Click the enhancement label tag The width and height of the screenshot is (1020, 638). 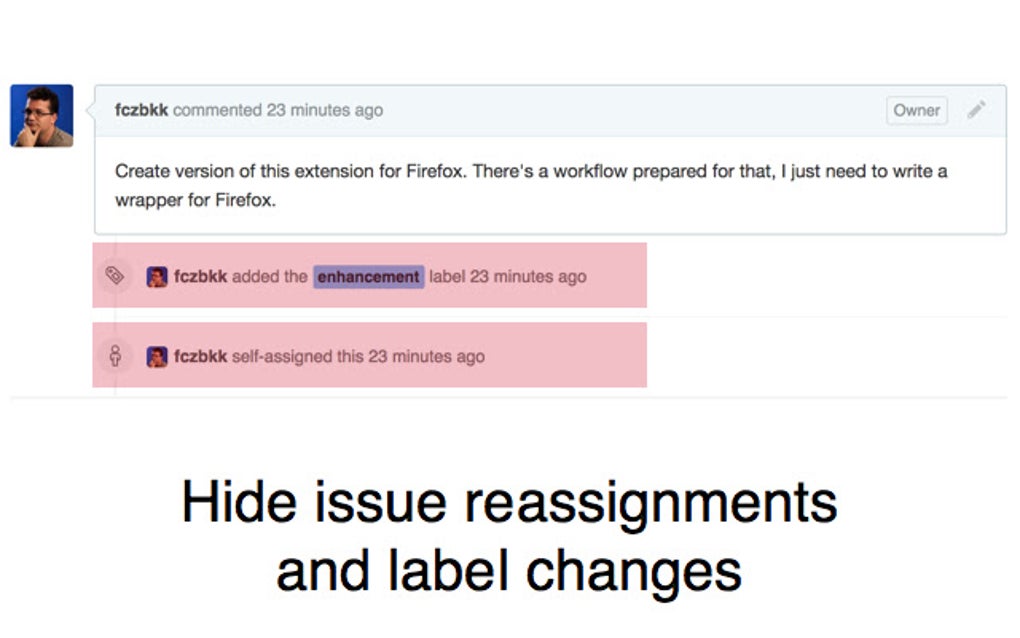point(368,277)
